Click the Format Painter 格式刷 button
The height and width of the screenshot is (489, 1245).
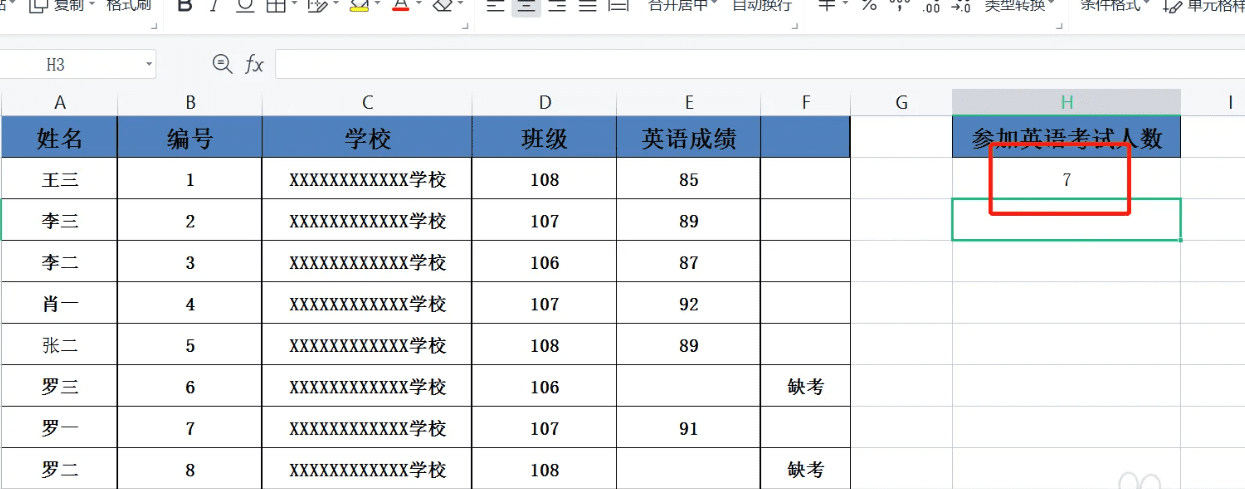coord(129,5)
